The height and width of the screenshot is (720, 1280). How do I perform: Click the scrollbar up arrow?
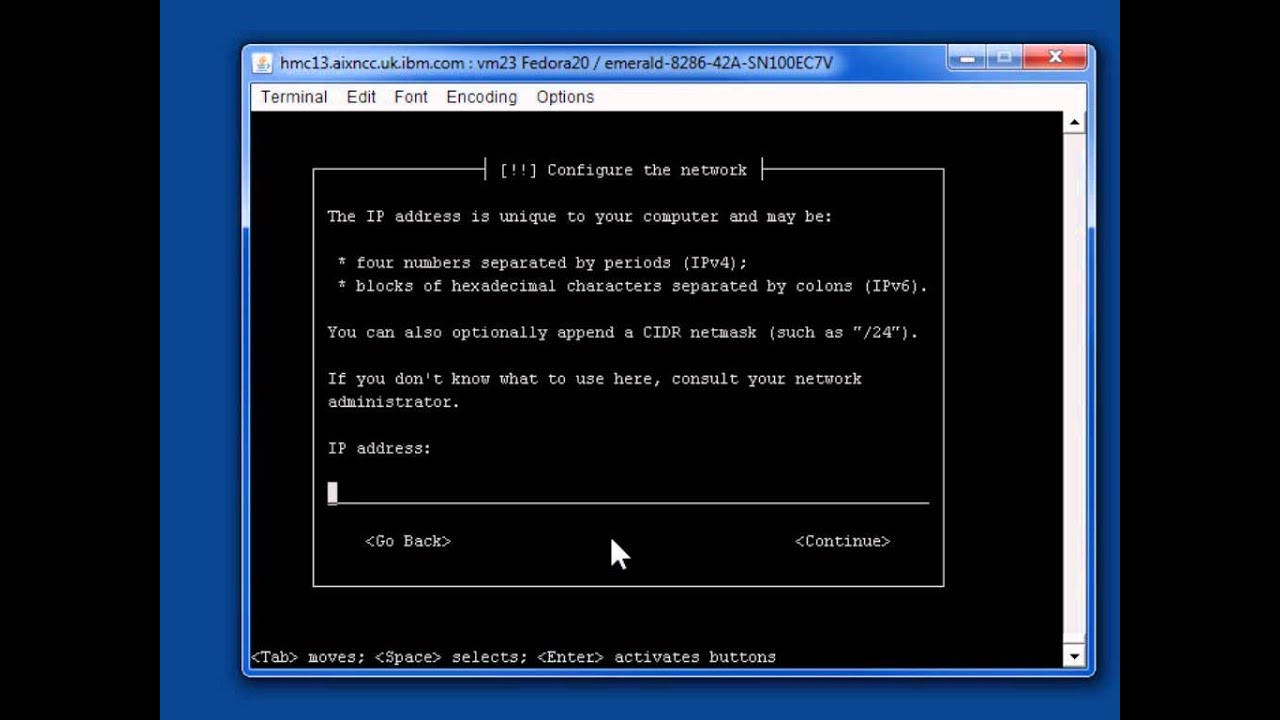click(x=1074, y=123)
